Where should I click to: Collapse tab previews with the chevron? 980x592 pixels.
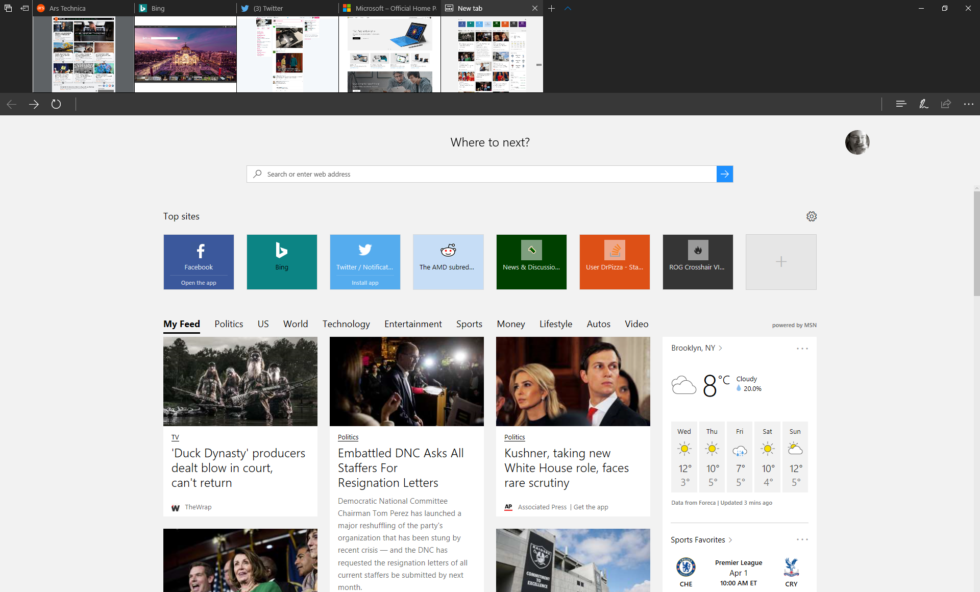pyautogui.click(x=567, y=7)
